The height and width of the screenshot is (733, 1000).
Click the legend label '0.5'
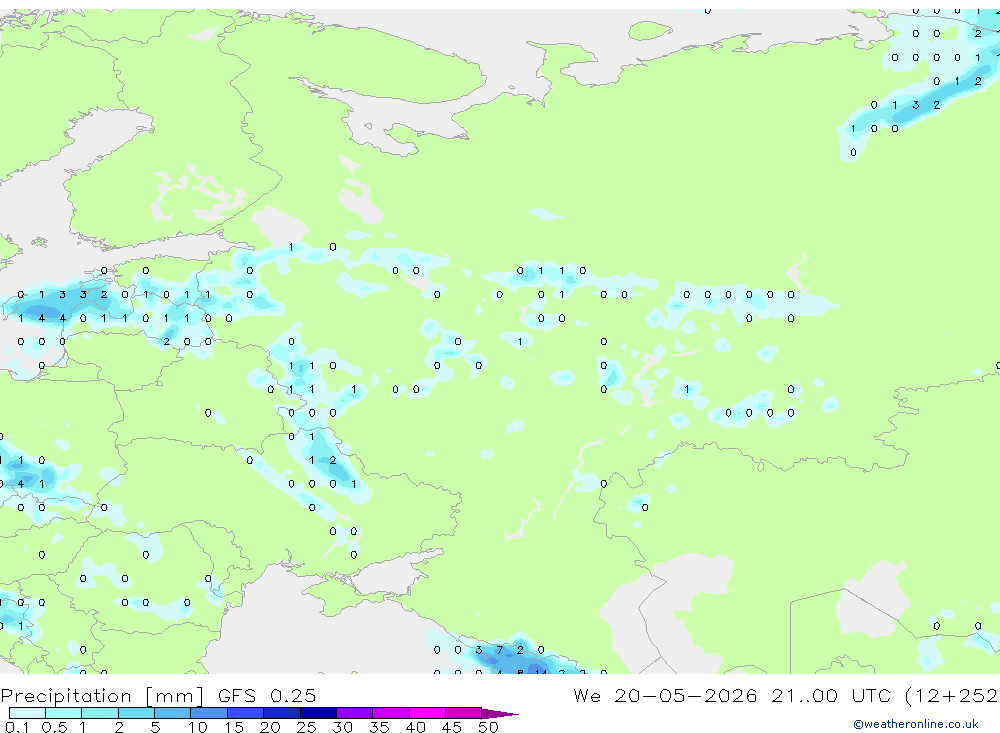(54, 727)
